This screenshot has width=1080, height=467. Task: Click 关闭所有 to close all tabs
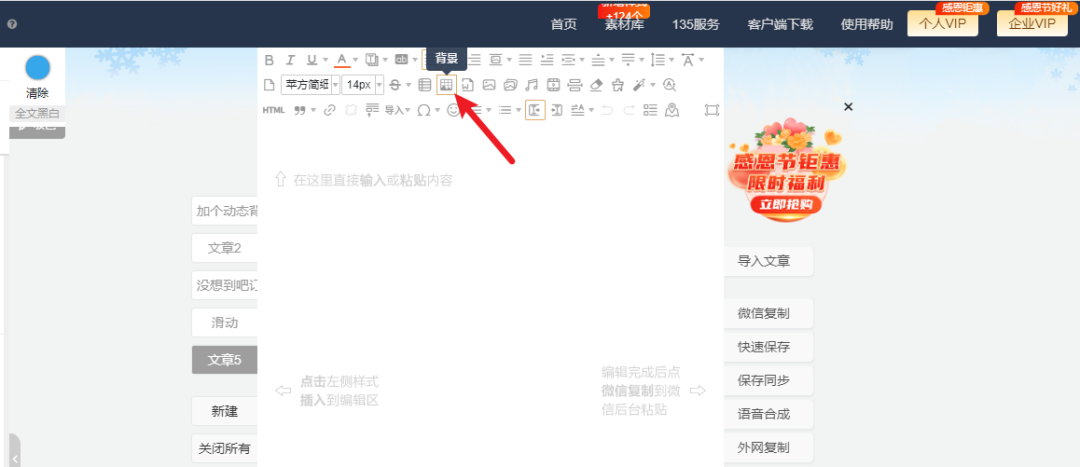click(x=225, y=449)
